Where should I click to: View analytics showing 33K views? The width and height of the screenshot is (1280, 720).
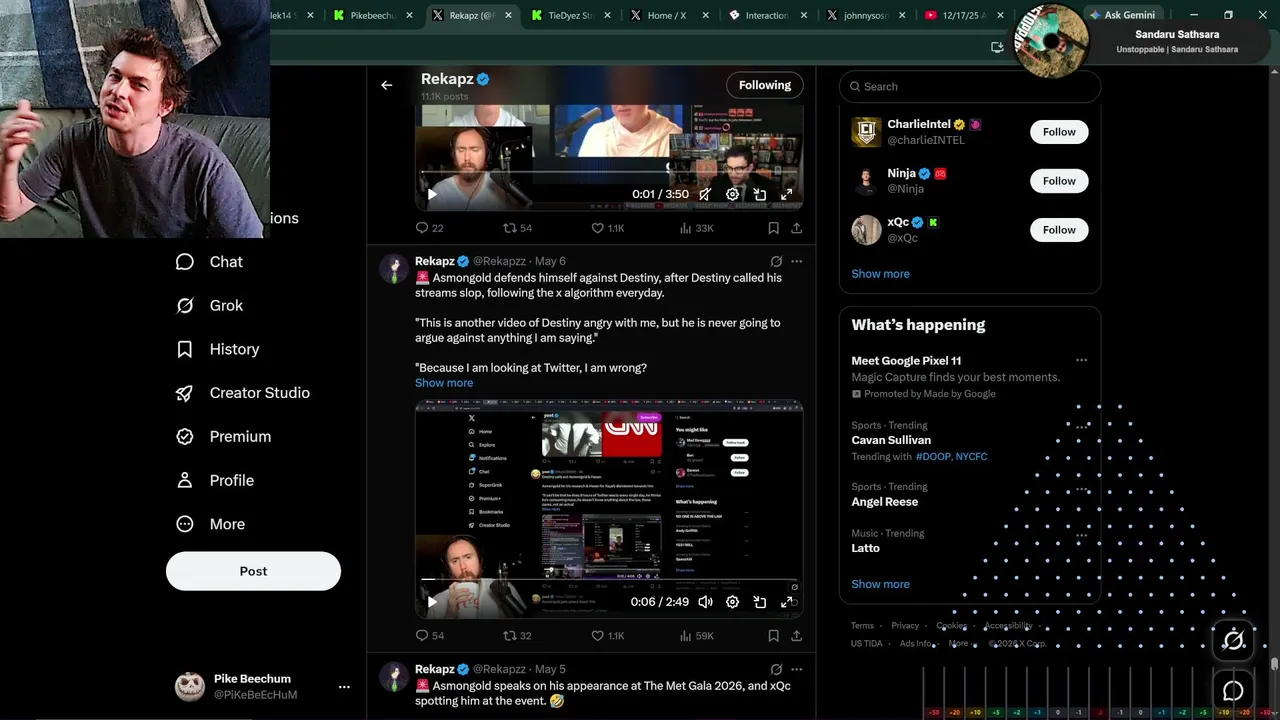[x=696, y=228]
